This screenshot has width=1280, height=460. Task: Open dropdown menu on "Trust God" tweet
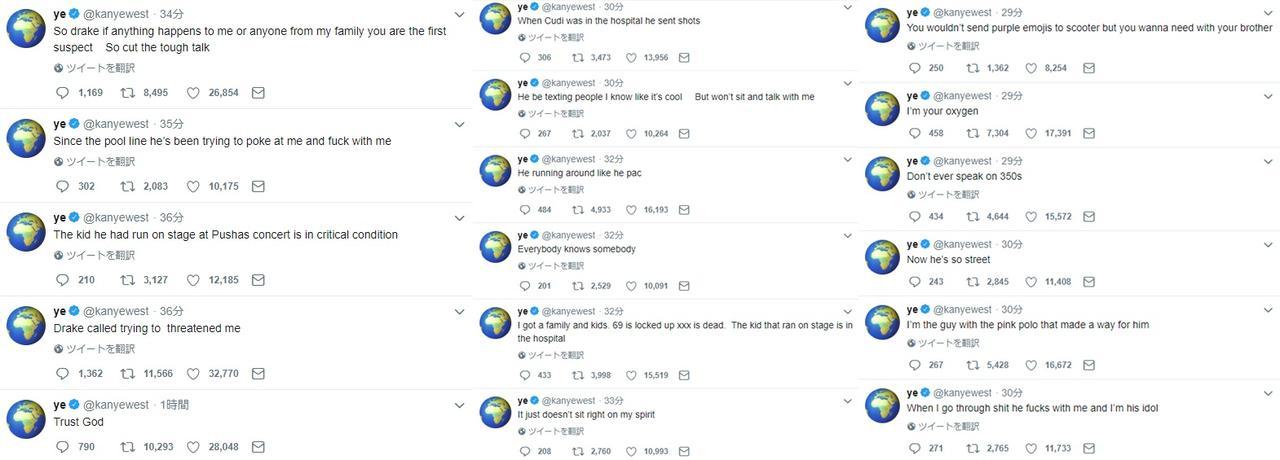click(x=459, y=406)
